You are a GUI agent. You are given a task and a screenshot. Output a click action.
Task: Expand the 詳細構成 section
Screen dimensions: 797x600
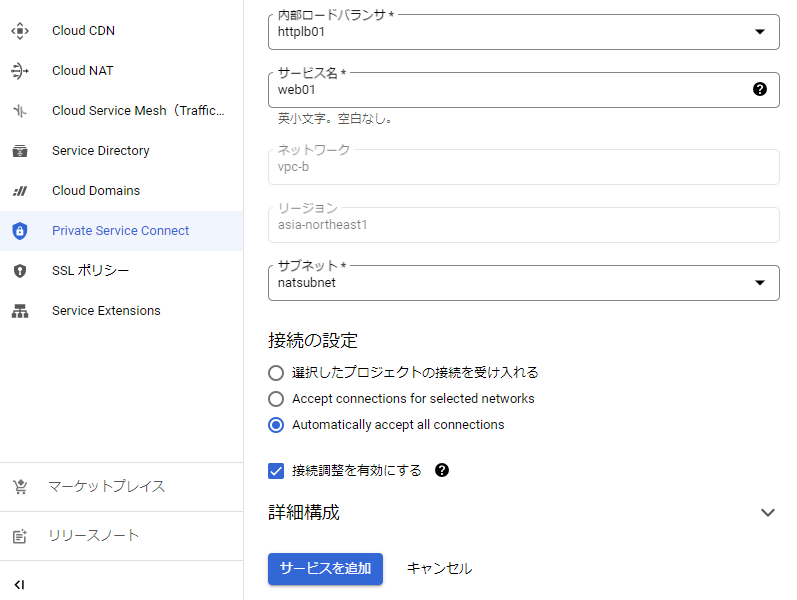tap(767, 513)
